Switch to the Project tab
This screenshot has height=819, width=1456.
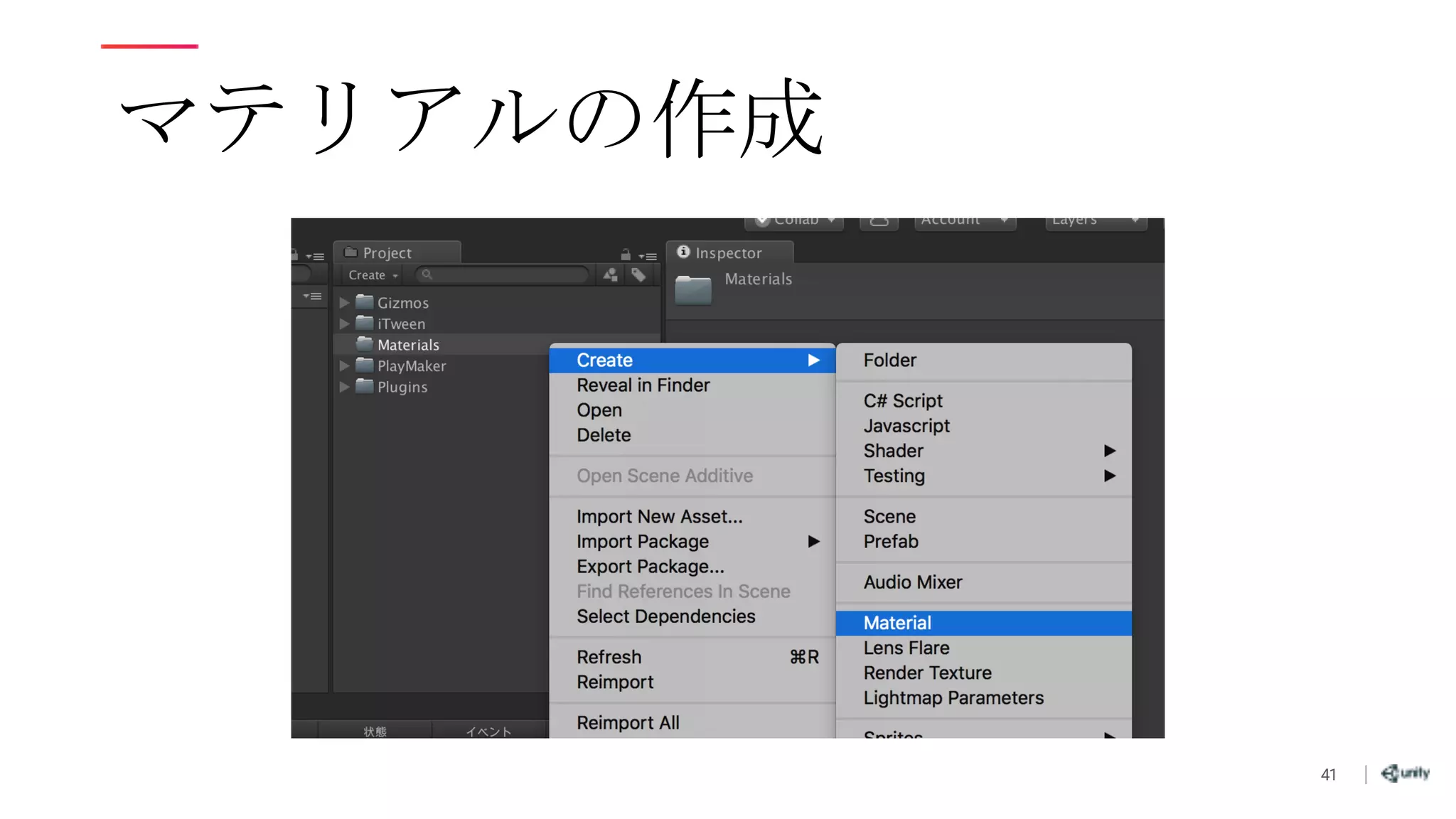pos(387,253)
